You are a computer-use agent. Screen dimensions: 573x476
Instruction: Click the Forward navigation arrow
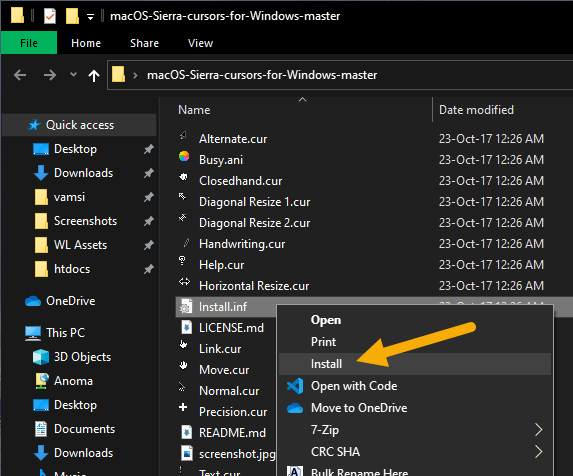[x=50, y=76]
